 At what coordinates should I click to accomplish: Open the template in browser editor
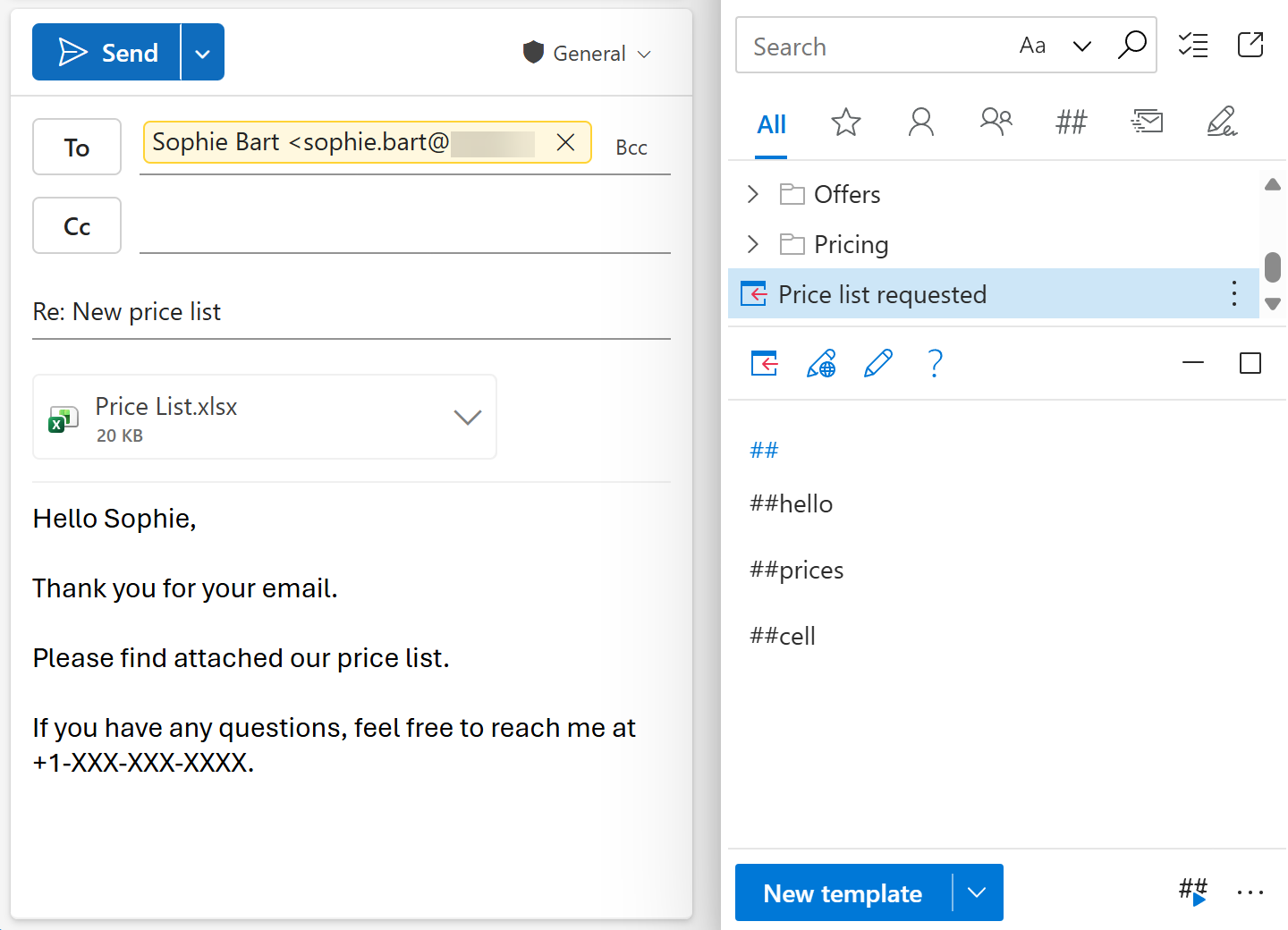(x=821, y=363)
